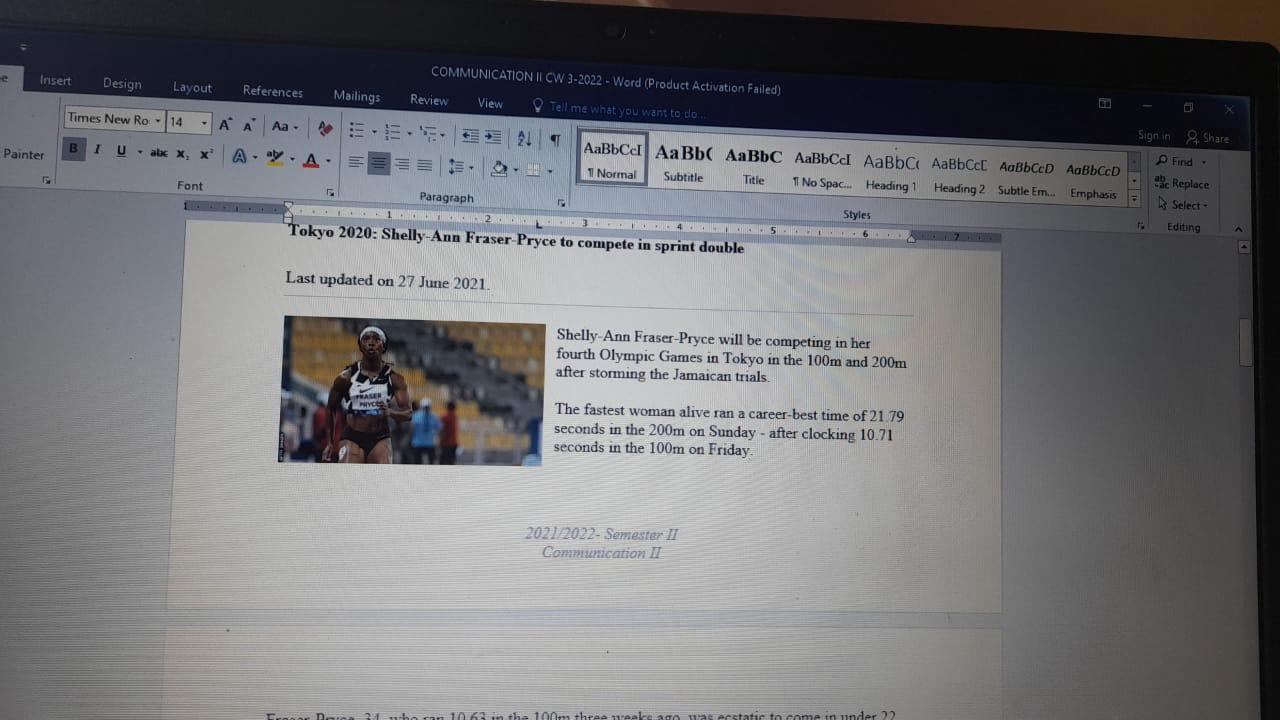Screen dimensions: 1280x720
Task: Click the Tell me search field
Action: 628,111
